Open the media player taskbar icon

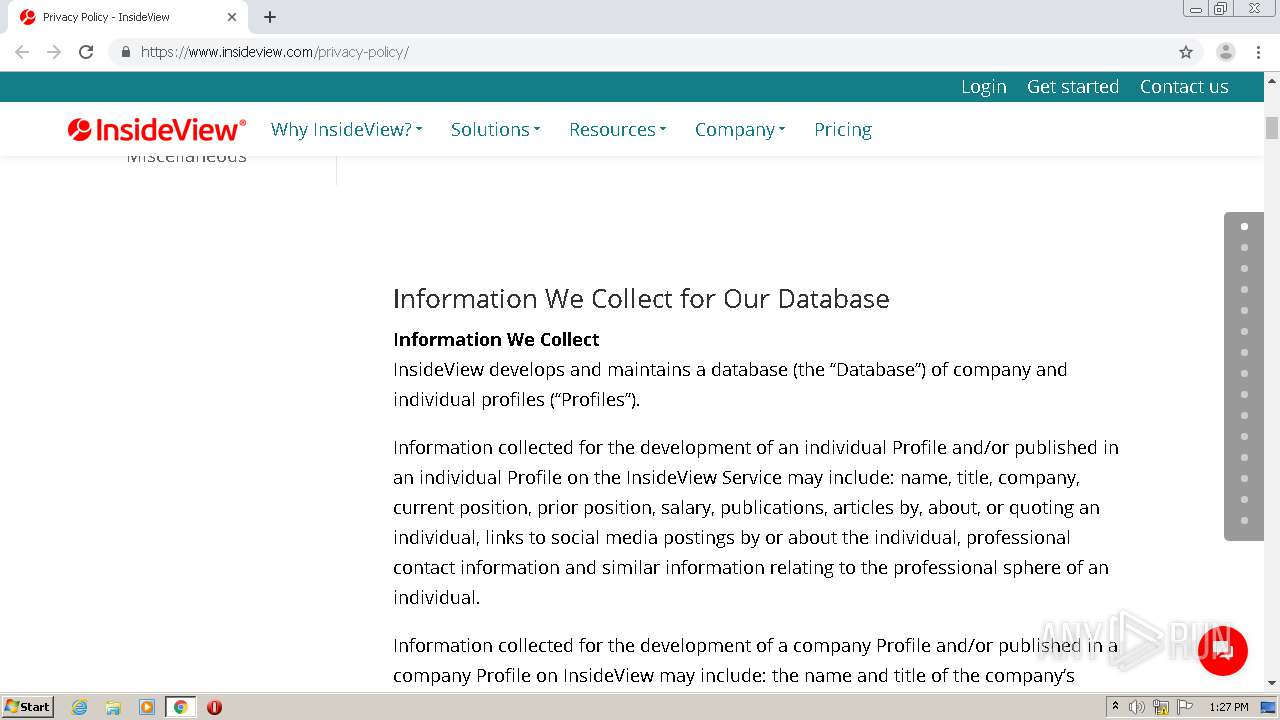tap(147, 707)
